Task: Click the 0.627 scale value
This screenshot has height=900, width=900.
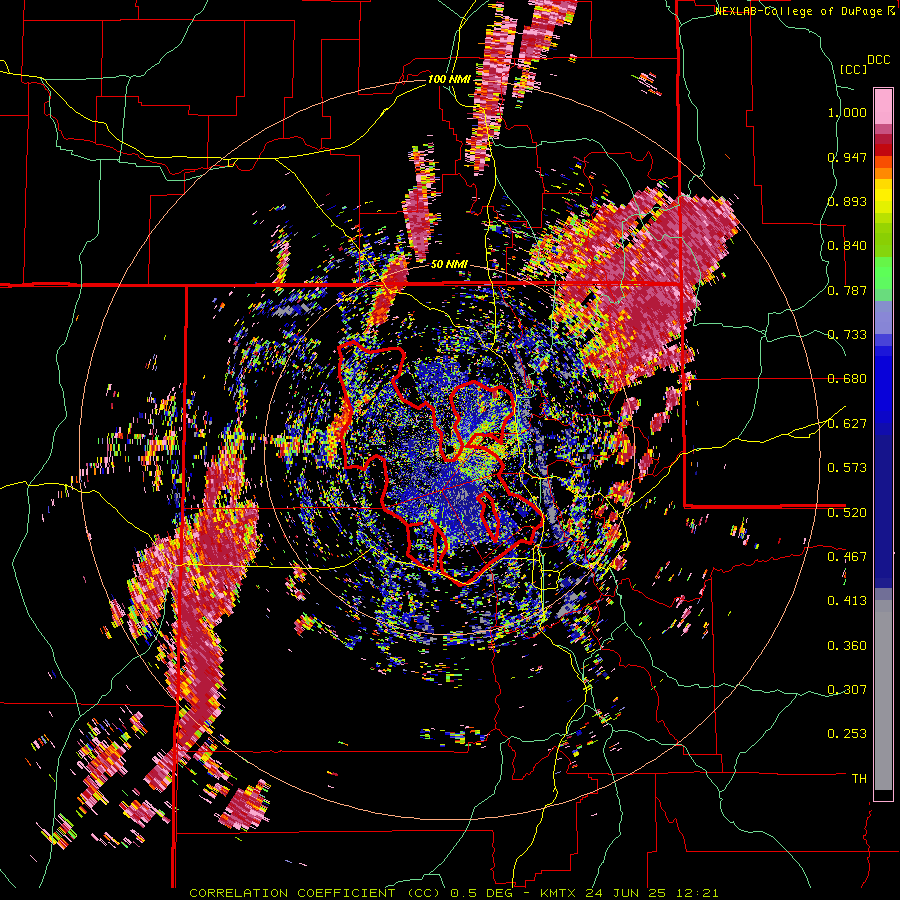Action: pos(847,424)
